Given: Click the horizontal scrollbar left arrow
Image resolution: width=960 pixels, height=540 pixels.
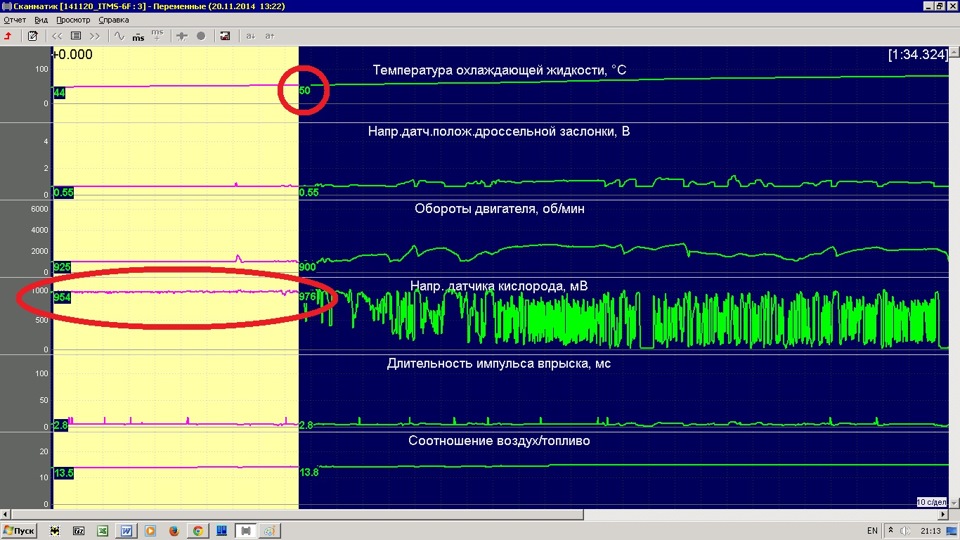Looking at the screenshot, I should click(6, 515).
